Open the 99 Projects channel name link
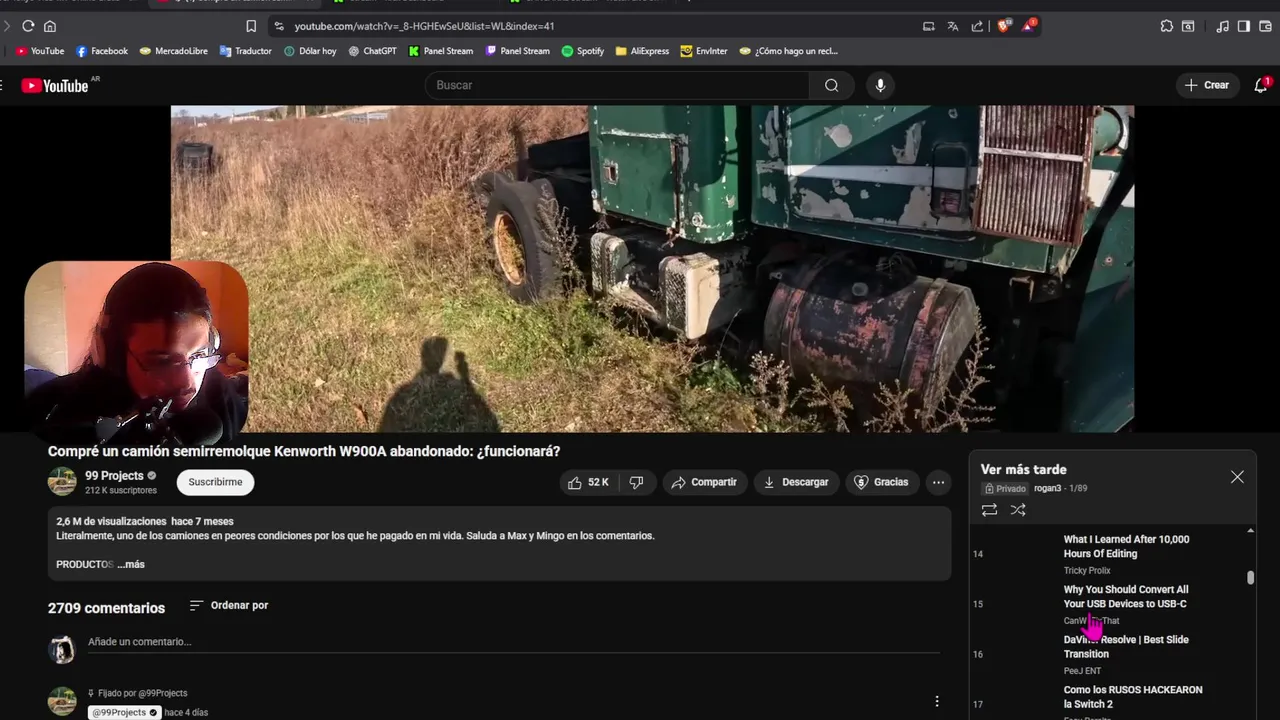 114,476
